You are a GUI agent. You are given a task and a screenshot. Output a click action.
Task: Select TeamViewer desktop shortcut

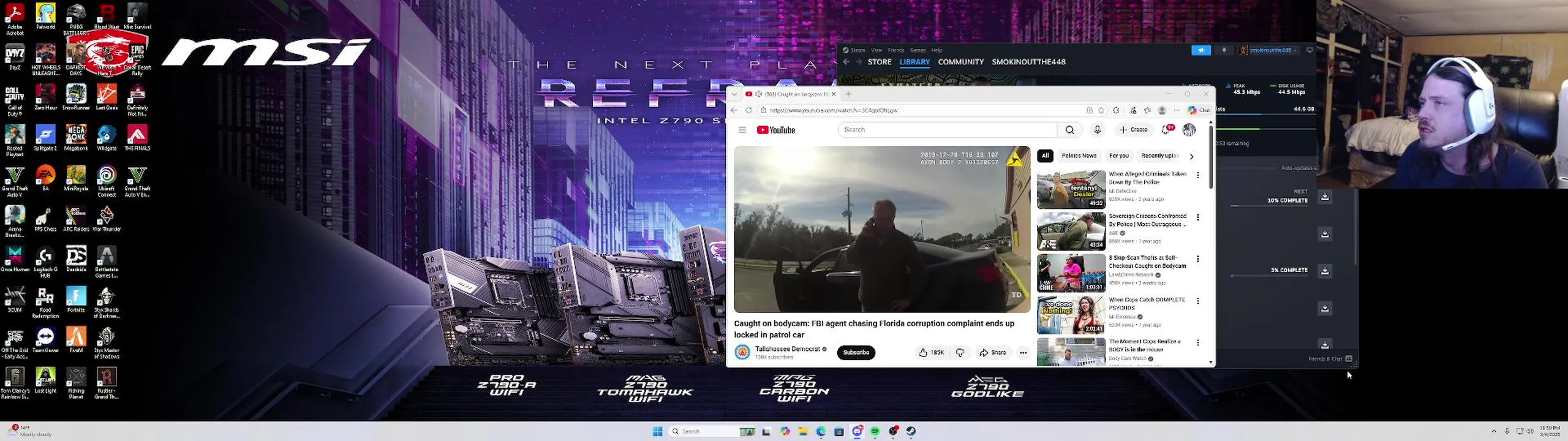coord(45,341)
